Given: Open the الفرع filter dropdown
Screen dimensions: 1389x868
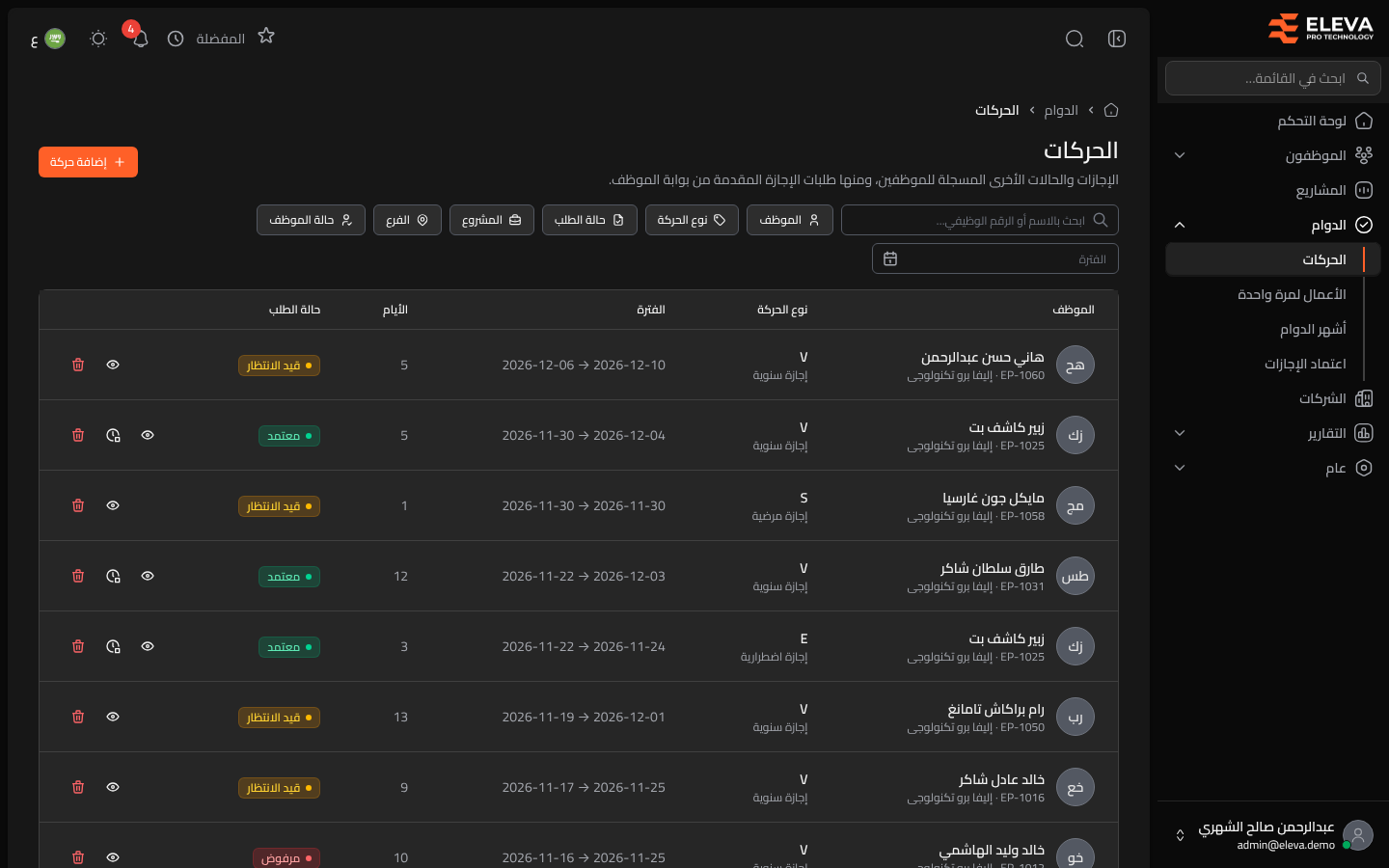Looking at the screenshot, I should 407,220.
